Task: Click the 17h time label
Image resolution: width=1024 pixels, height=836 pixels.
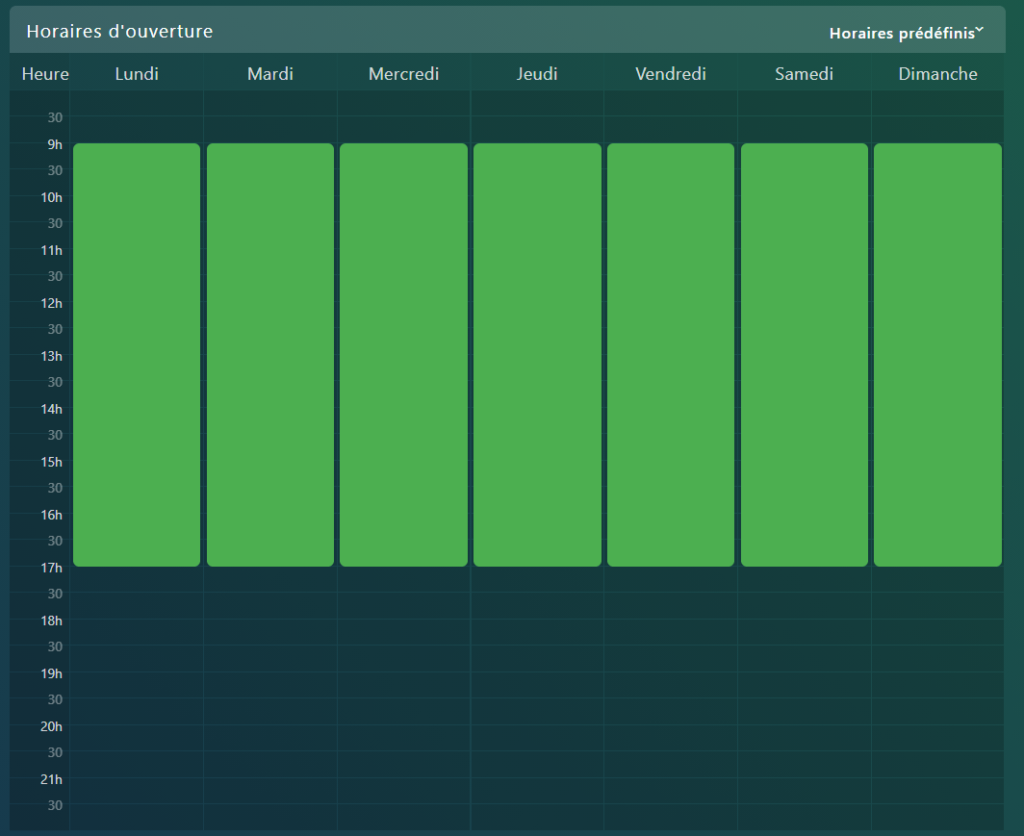Action: click(51, 568)
